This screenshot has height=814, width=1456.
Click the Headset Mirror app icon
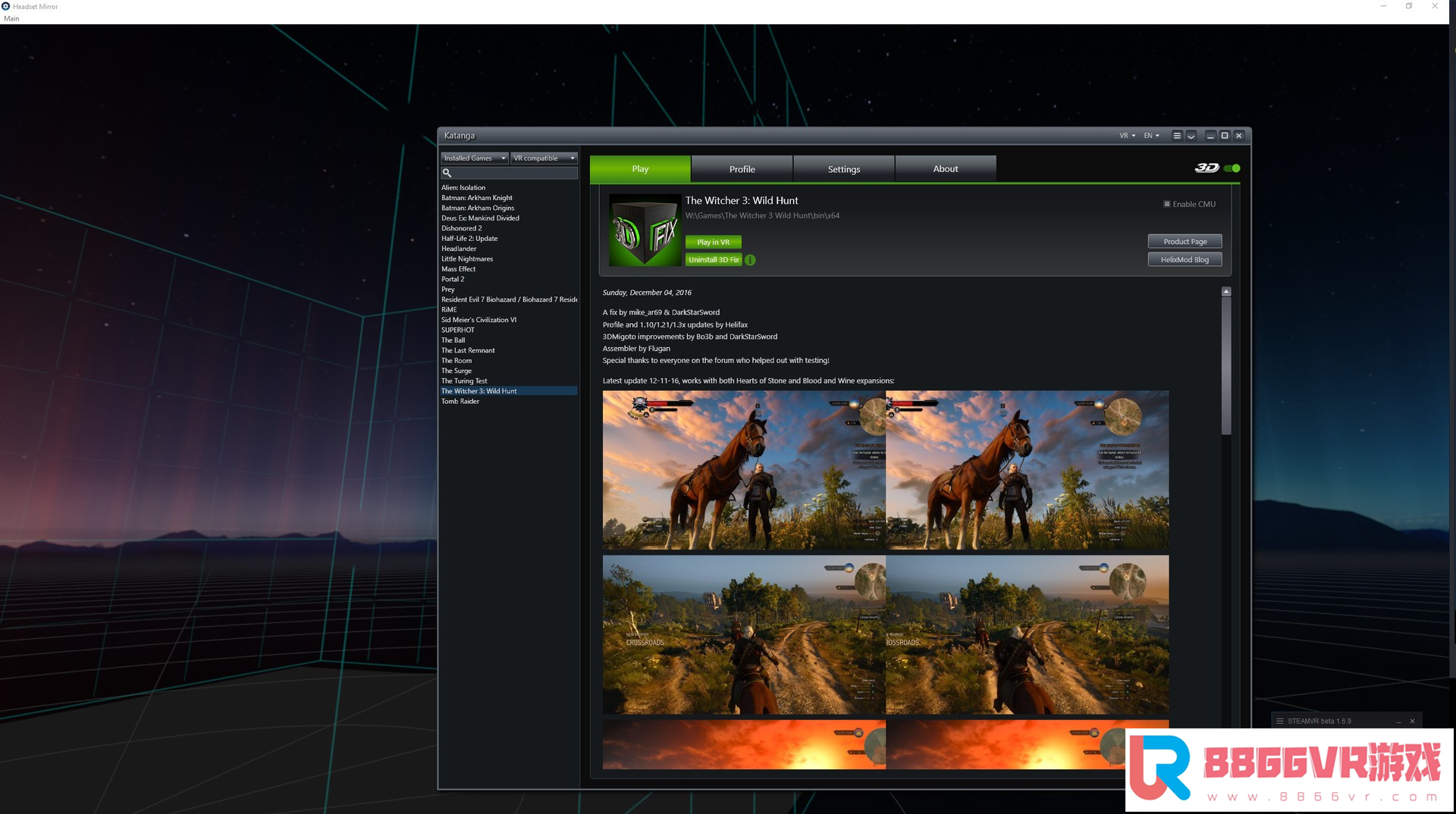(5, 6)
